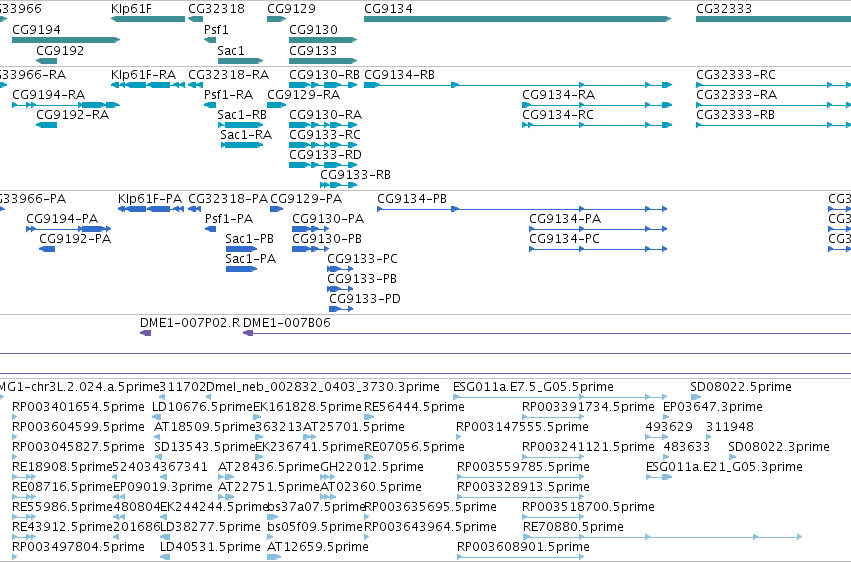Select the Klp61F gene label
The width and height of the screenshot is (851, 562).
131,9
